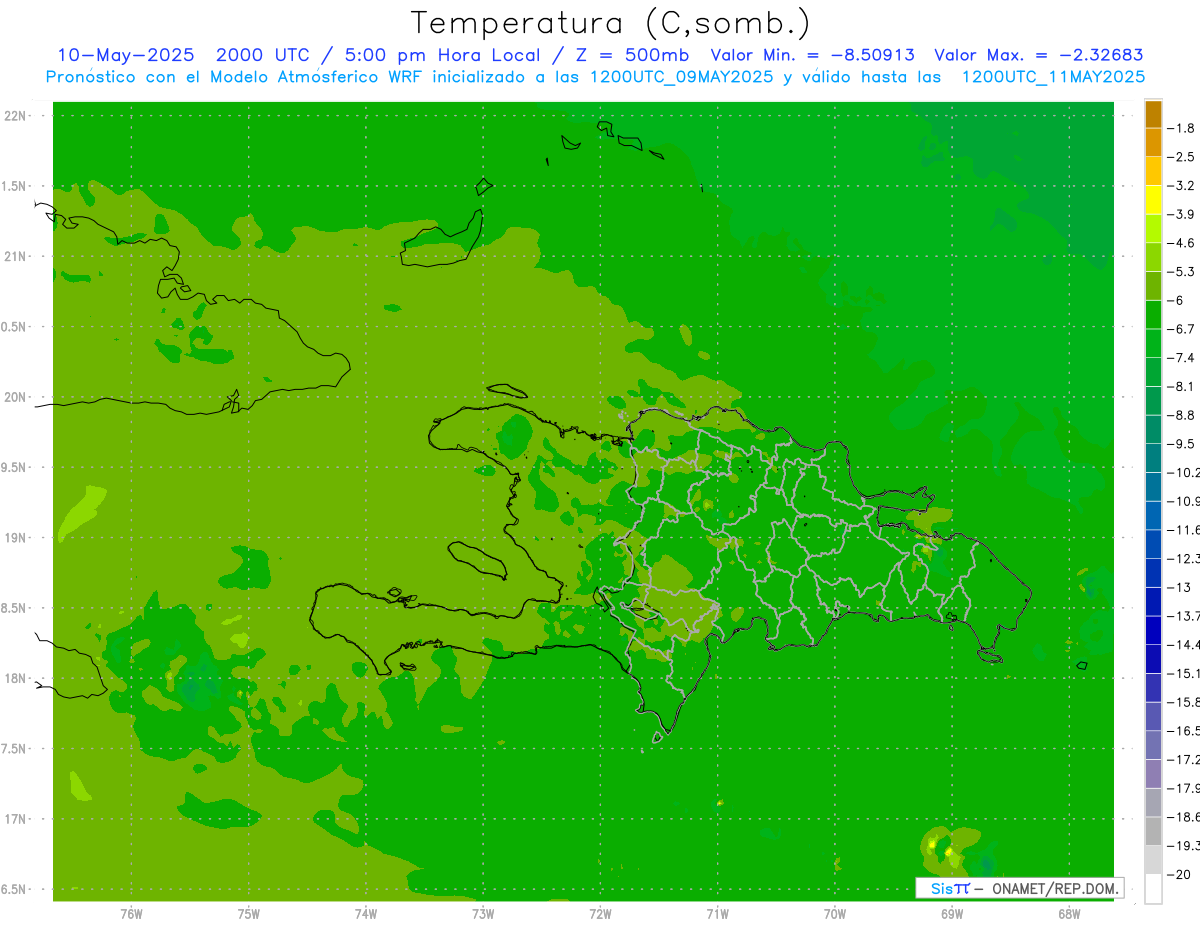Screen dimensions: 1200x927
Task: Click the "-8.8" colorbar label
Action: click(x=1181, y=415)
